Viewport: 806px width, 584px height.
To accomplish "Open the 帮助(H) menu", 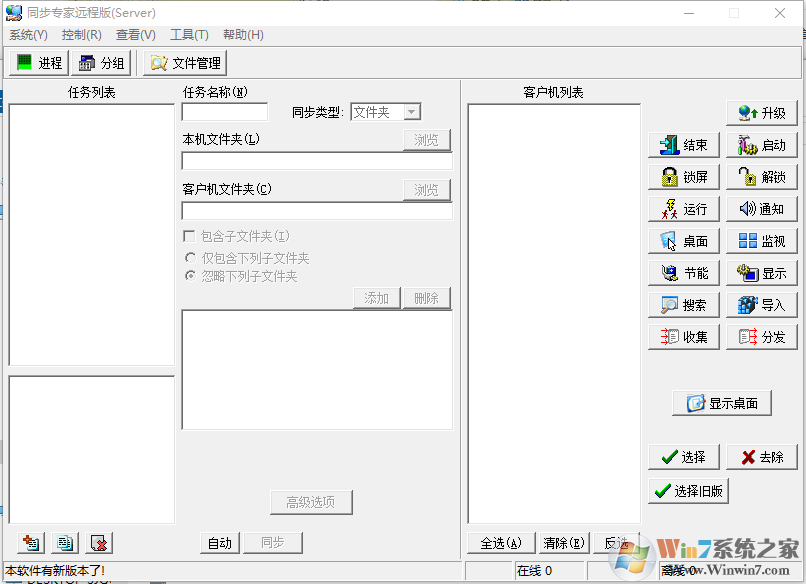I will click(x=243, y=34).
